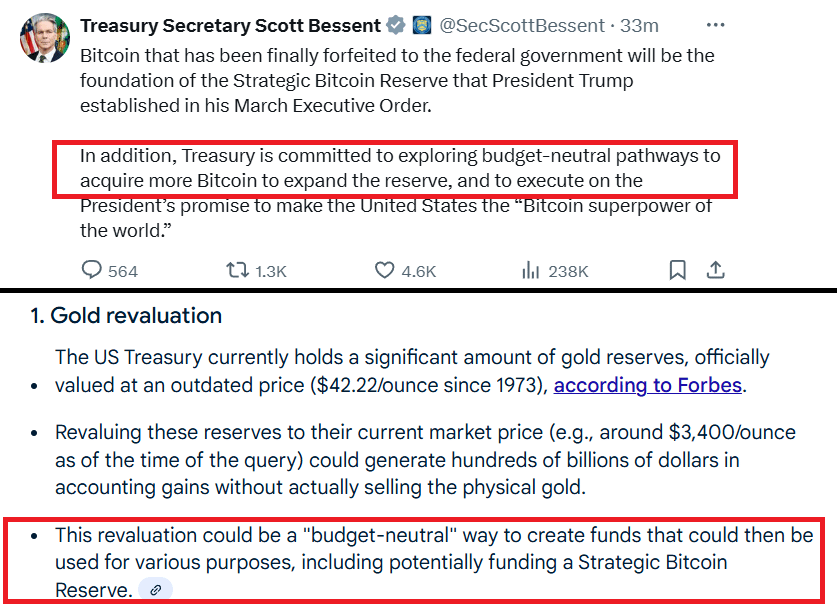Screen dimensions: 837x609
Task: Click the 33m timestamp
Action: (x=639, y=26)
